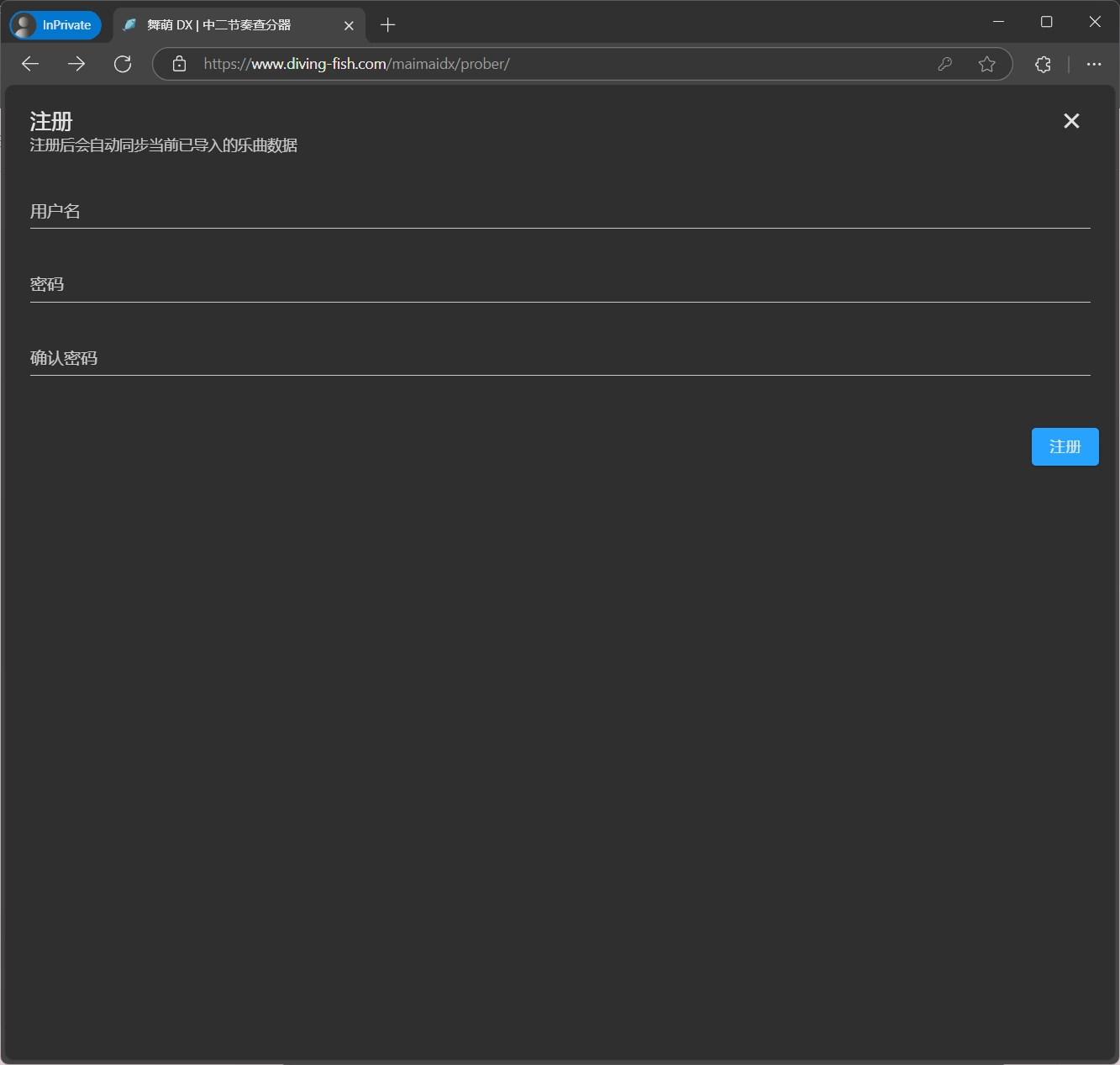Viewport: 1120px width, 1065px height.
Task: Click the diving-fish.com address bar
Action: [555, 64]
